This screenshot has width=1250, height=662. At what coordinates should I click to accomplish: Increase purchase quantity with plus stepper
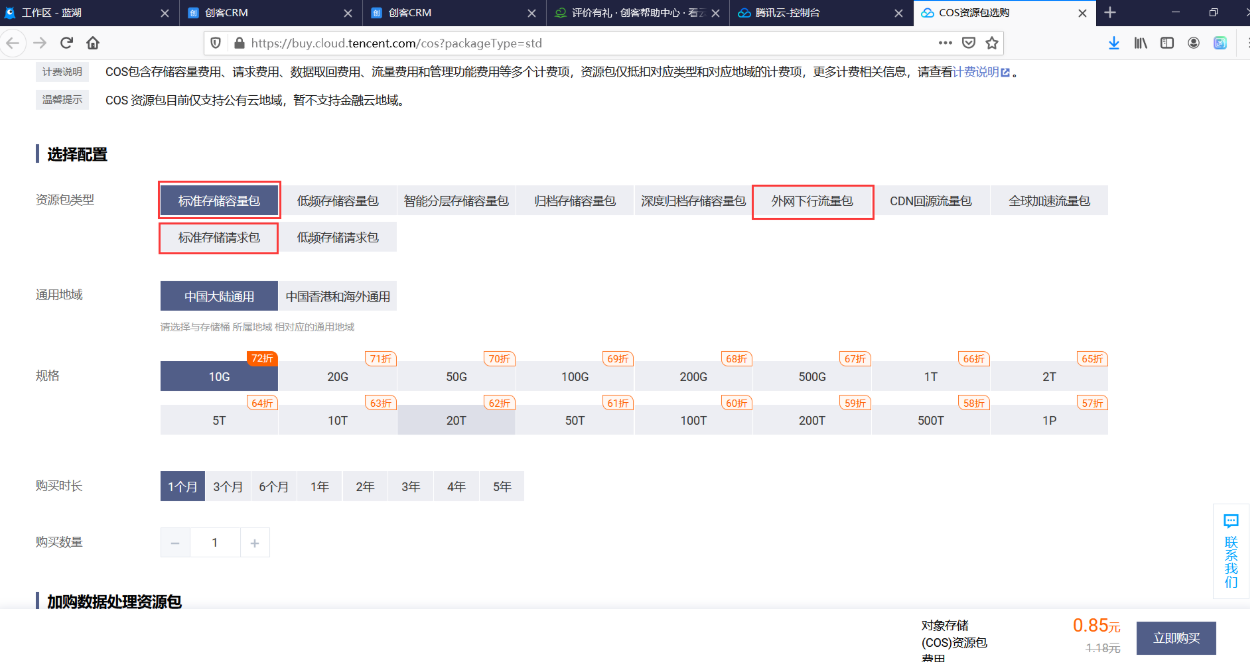coord(254,542)
